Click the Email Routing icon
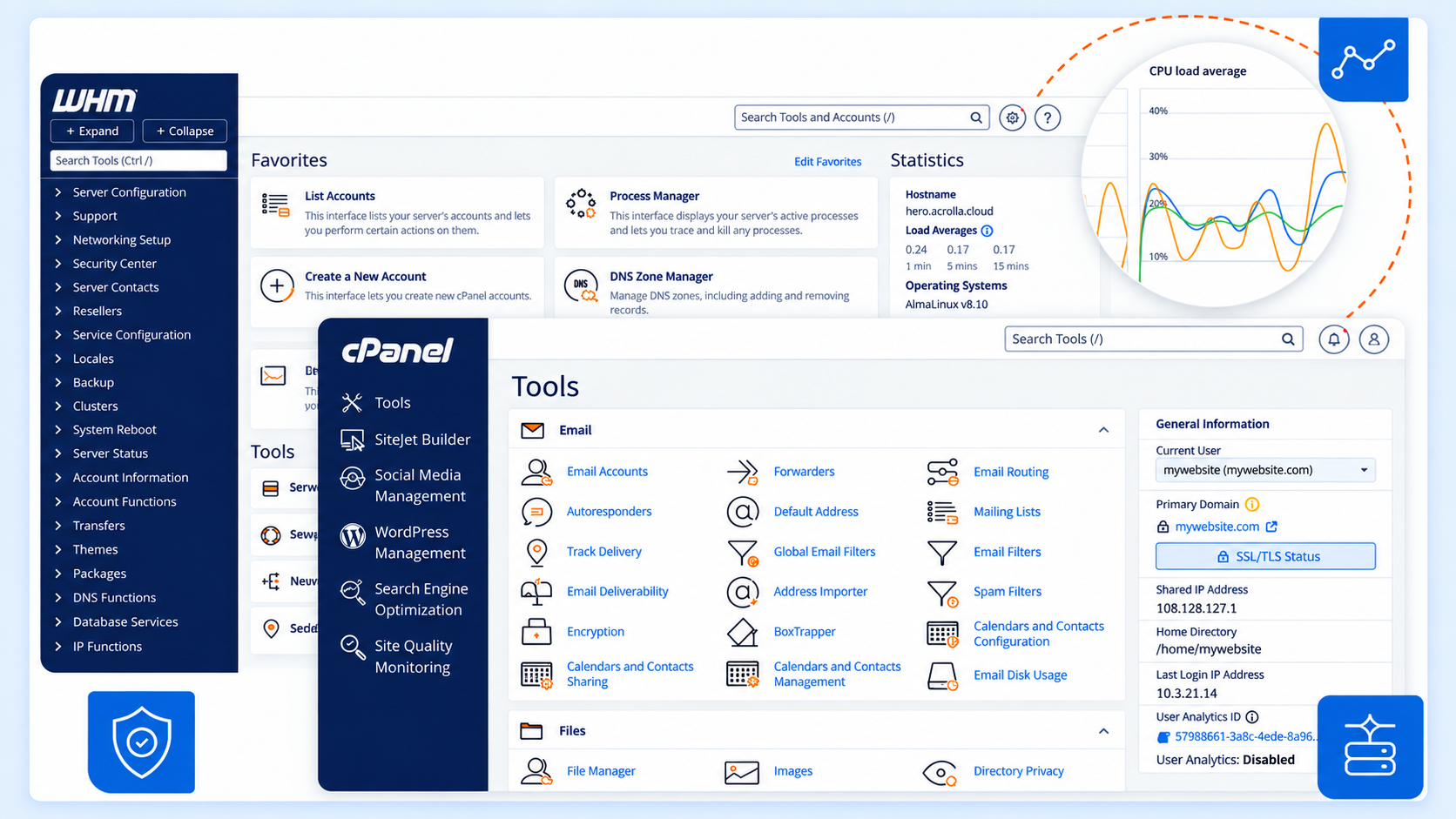1456x819 pixels. tap(942, 472)
